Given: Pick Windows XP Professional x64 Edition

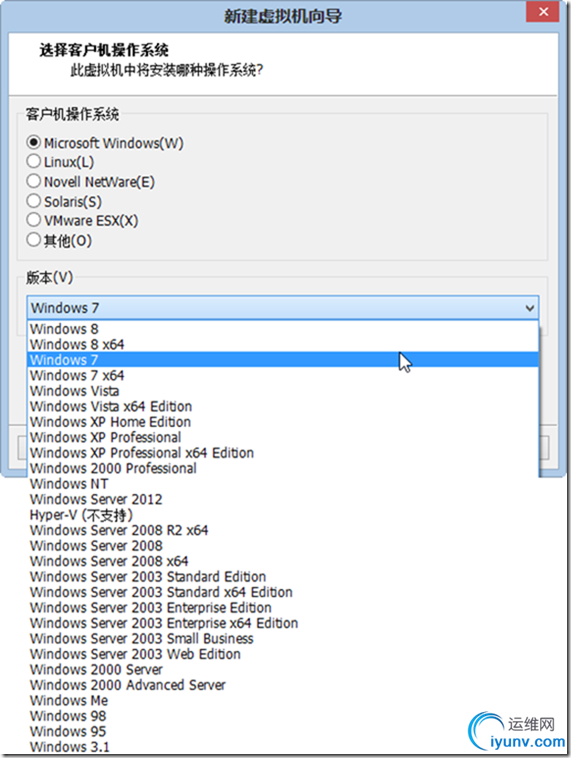Looking at the screenshot, I should pos(283,452).
